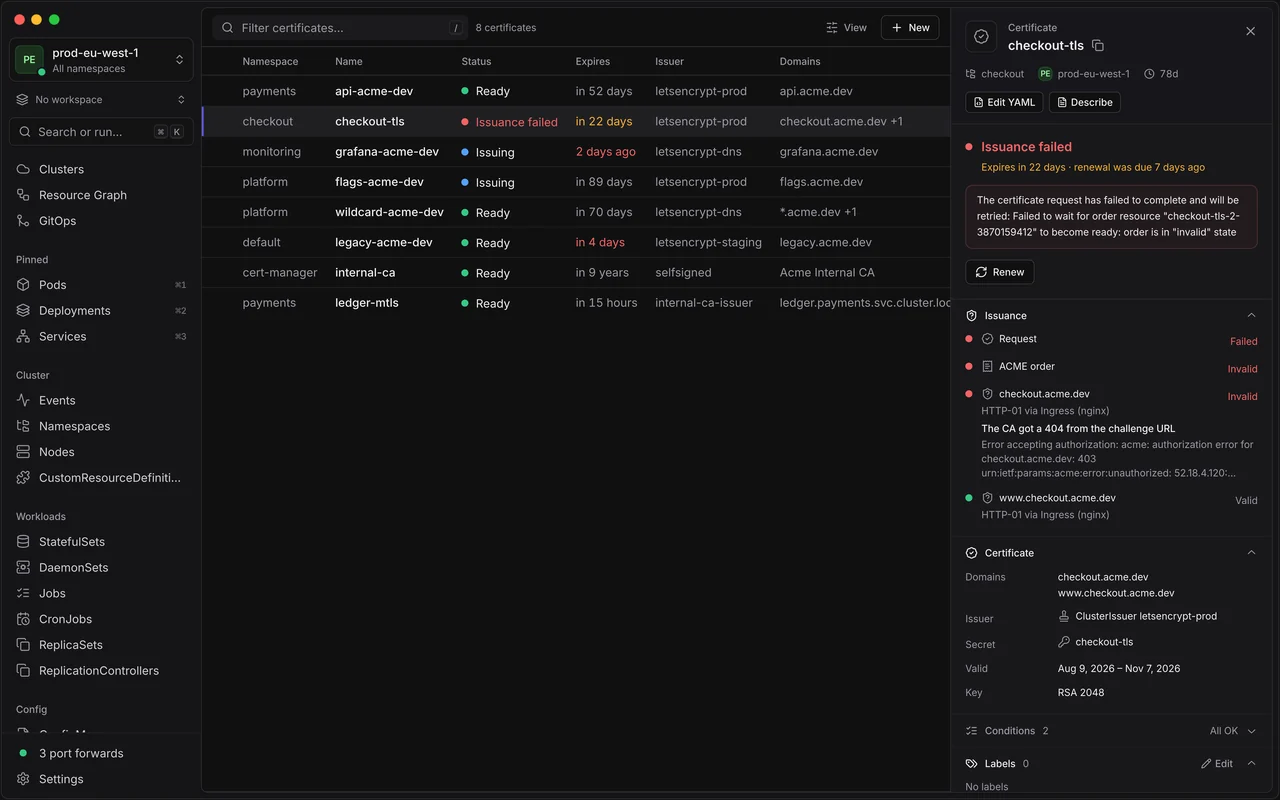Open the Clusters view in sidebar
Viewport: 1280px width, 800px height.
pos(101,169)
